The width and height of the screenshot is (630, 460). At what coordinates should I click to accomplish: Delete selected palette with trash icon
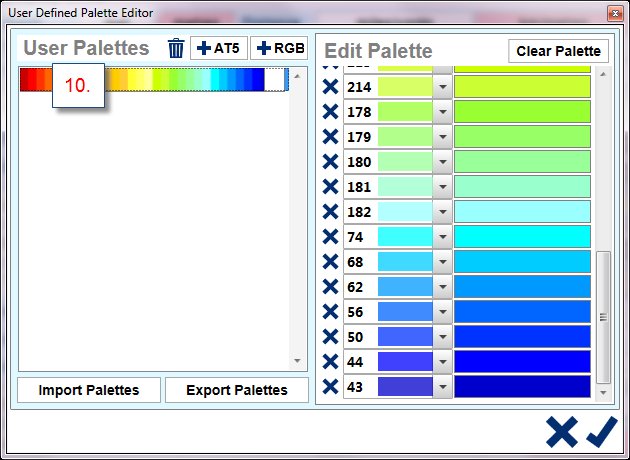[x=176, y=49]
